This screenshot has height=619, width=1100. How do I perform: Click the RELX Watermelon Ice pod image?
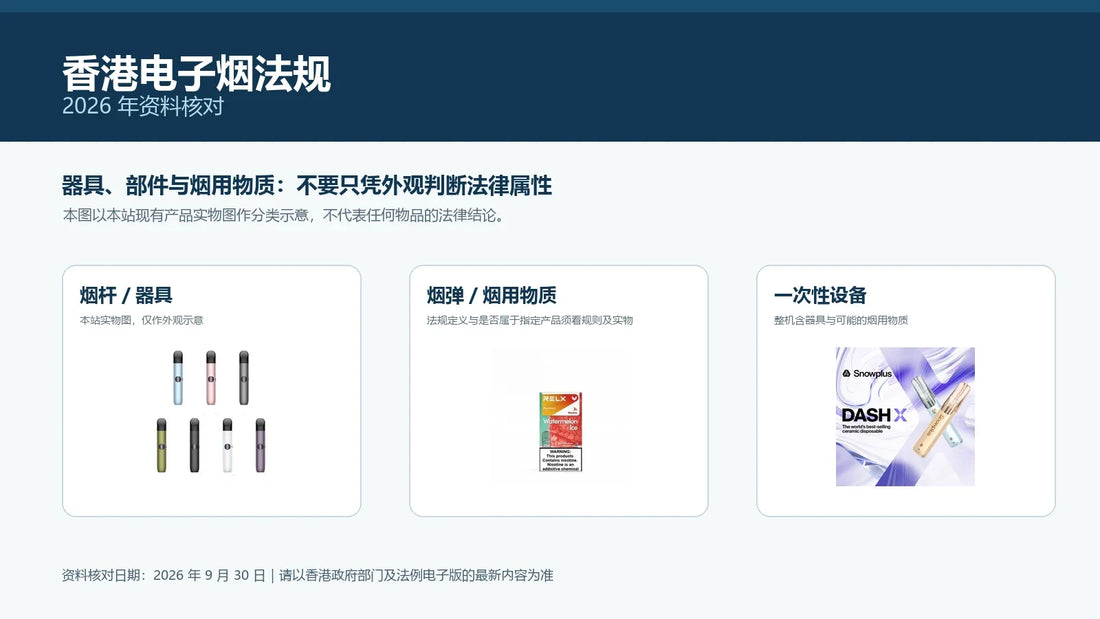(561, 432)
